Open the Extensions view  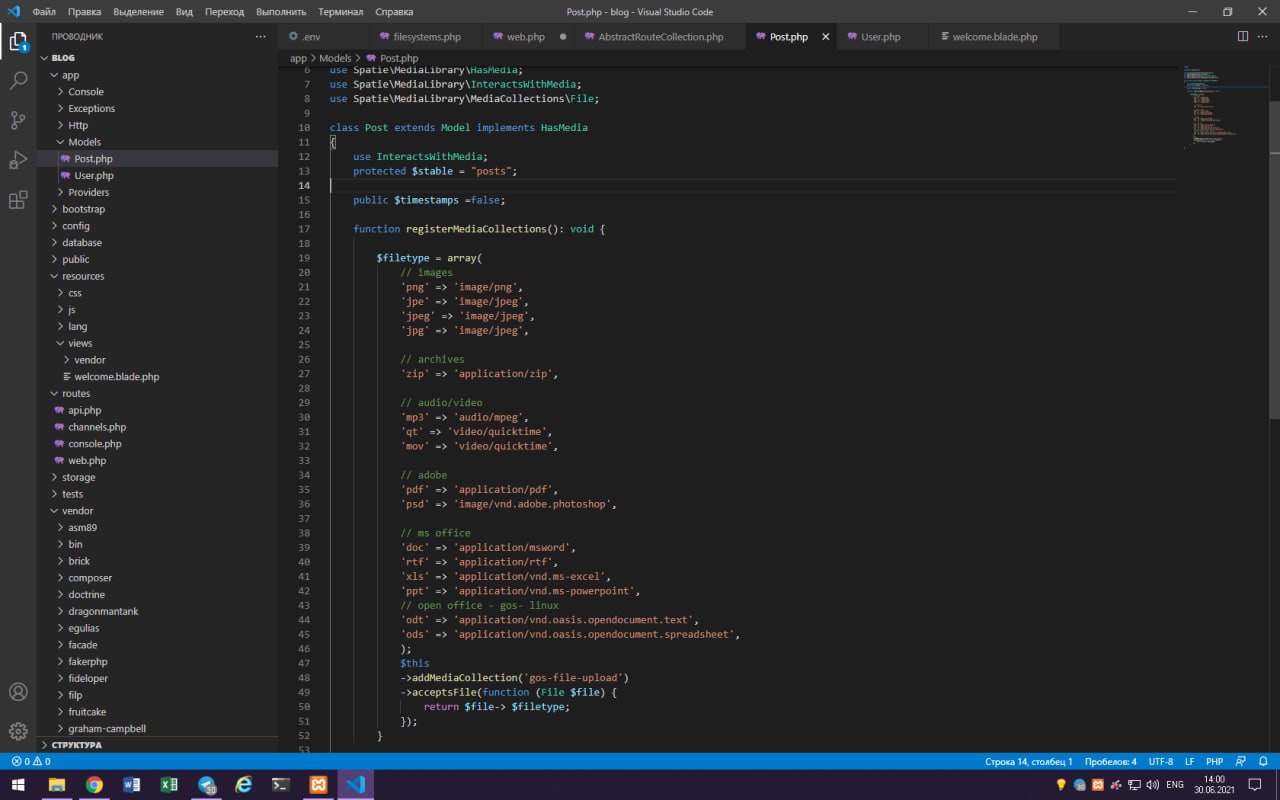[x=18, y=200]
